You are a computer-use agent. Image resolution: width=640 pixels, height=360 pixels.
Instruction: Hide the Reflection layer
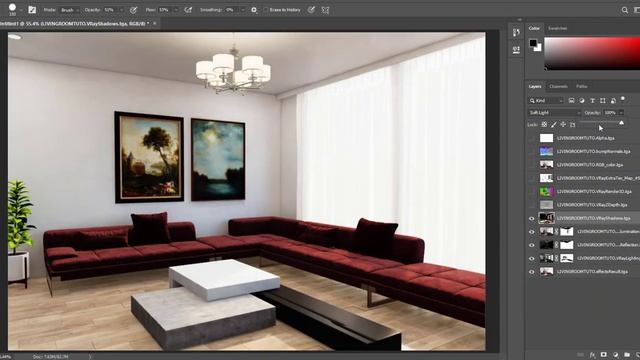(x=531, y=245)
